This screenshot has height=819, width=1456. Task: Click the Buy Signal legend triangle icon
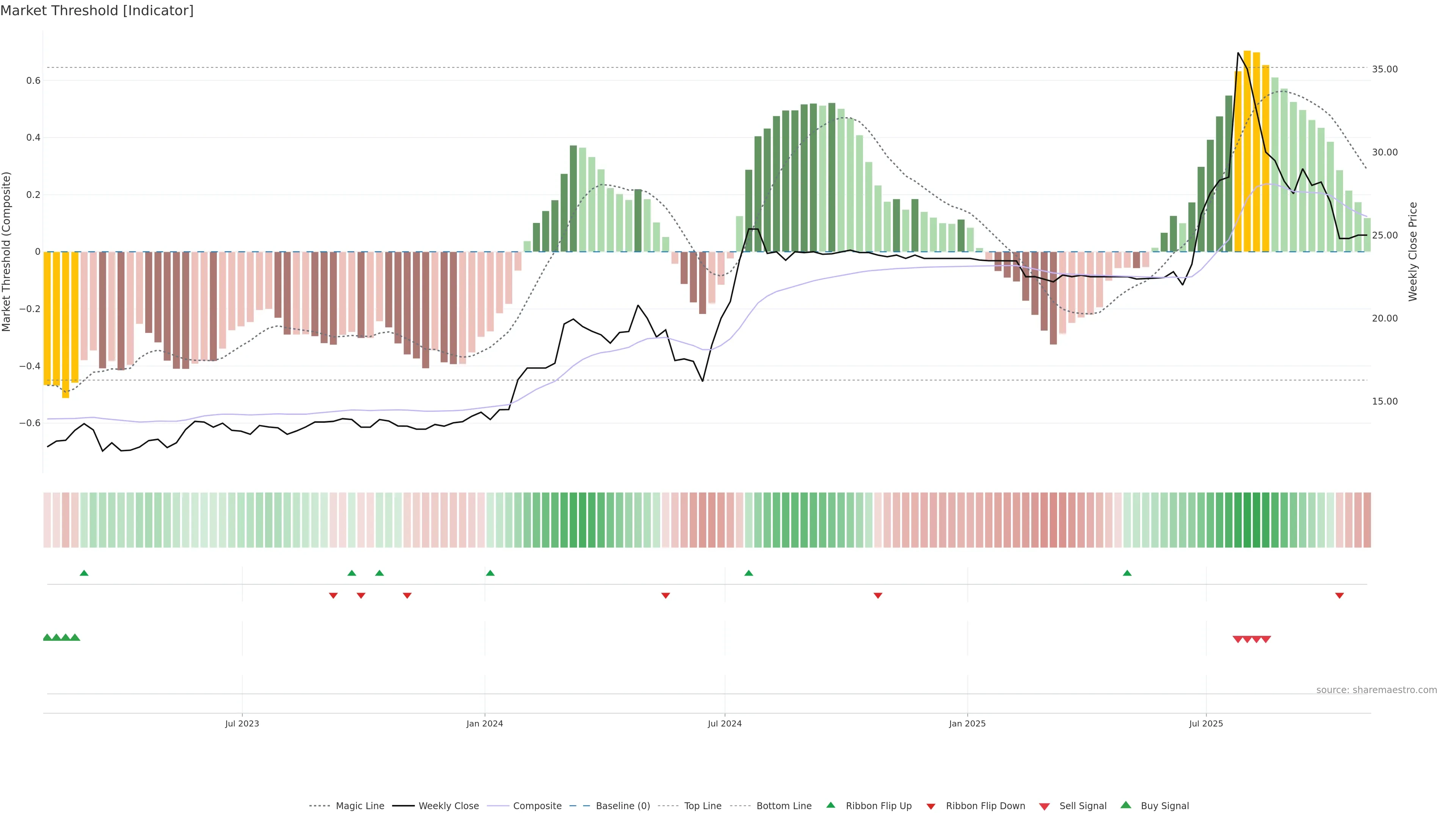pyautogui.click(x=1126, y=805)
